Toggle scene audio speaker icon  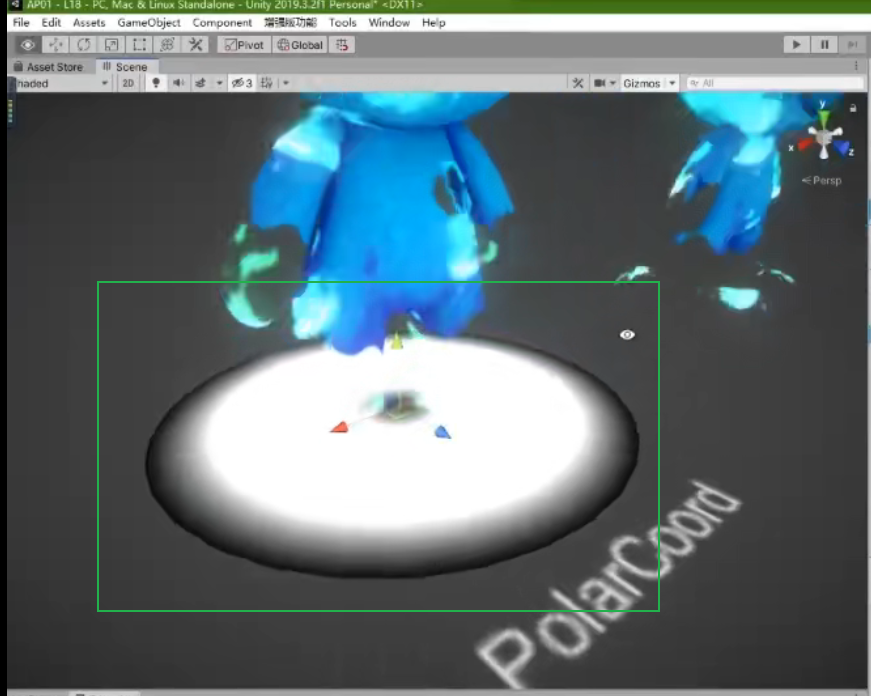(x=178, y=83)
